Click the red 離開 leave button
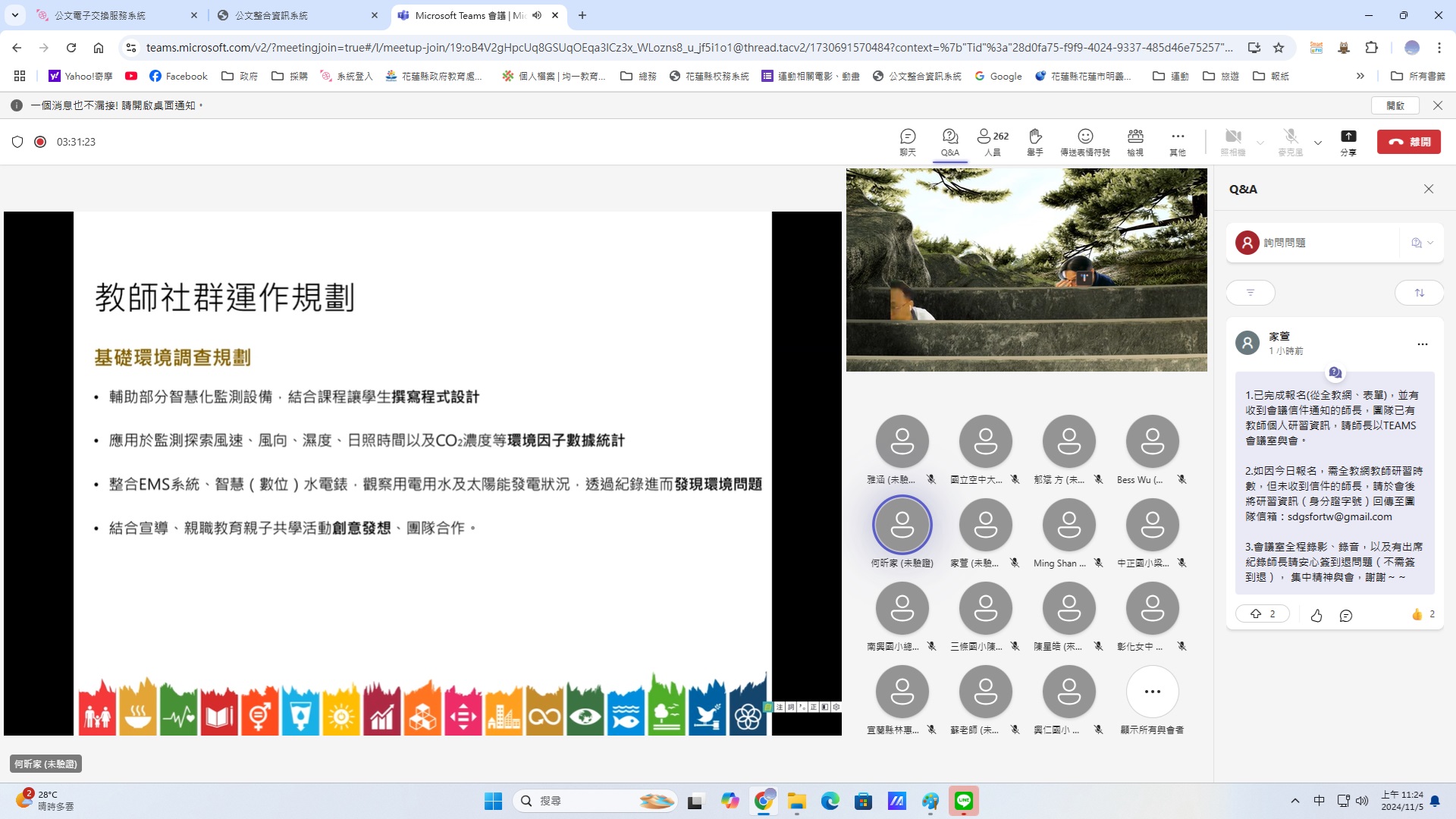 pyautogui.click(x=1408, y=142)
